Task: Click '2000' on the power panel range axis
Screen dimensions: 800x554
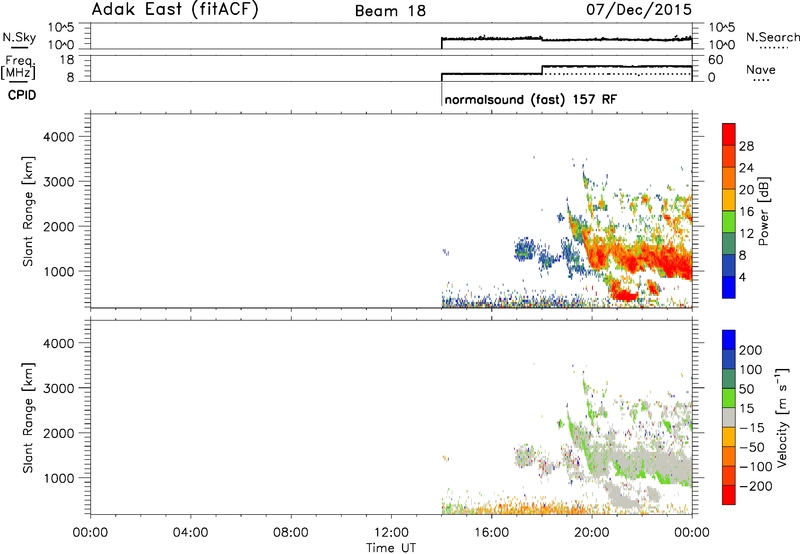Action: click(59, 226)
